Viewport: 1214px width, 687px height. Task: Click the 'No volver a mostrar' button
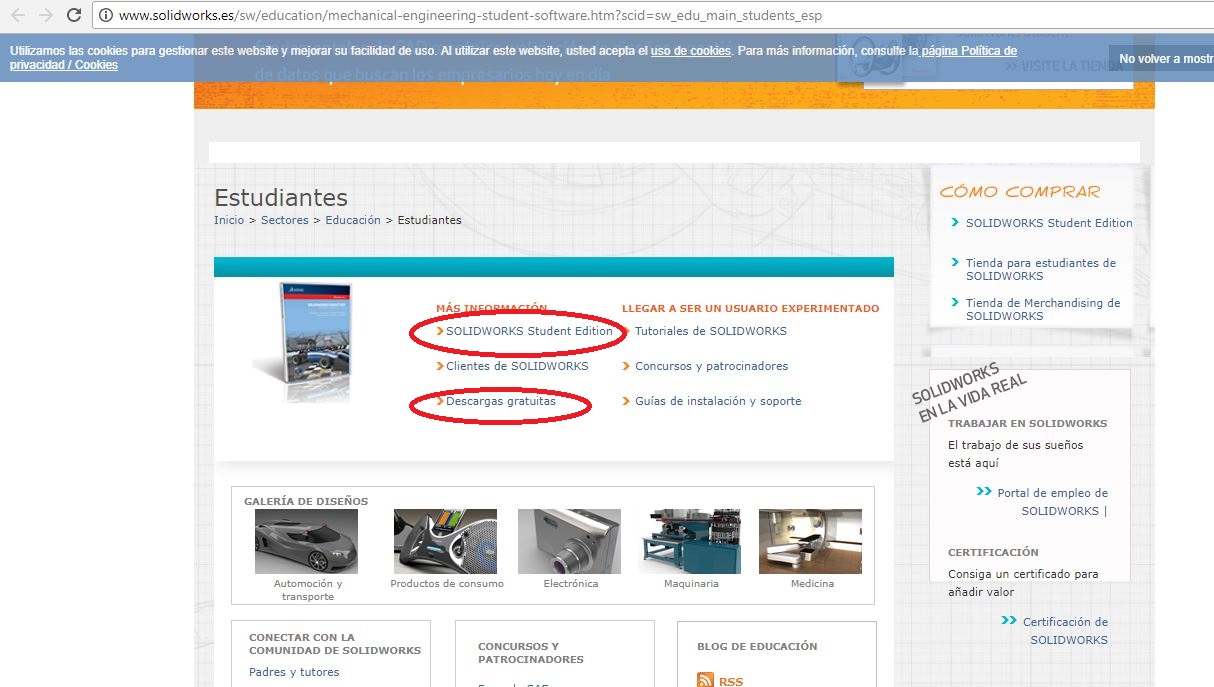(1164, 59)
